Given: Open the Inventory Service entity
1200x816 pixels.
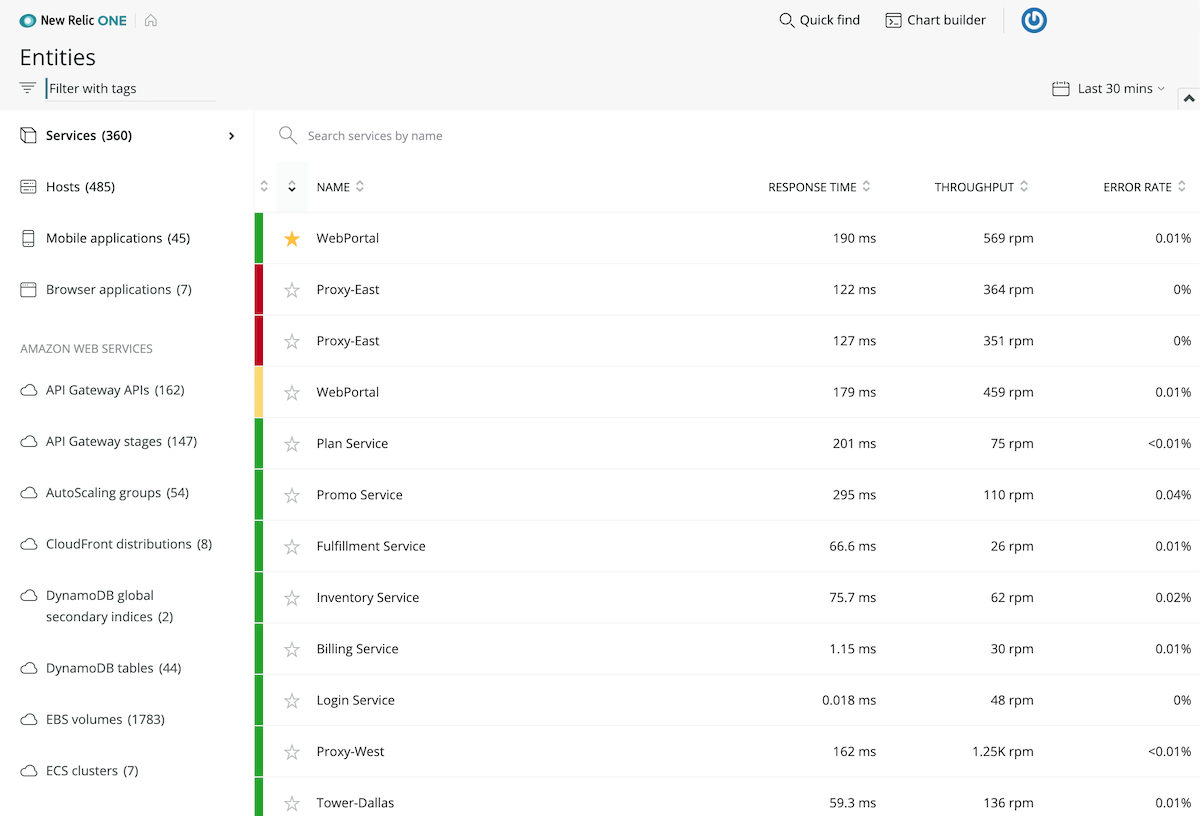Looking at the screenshot, I should pyautogui.click(x=367, y=598).
